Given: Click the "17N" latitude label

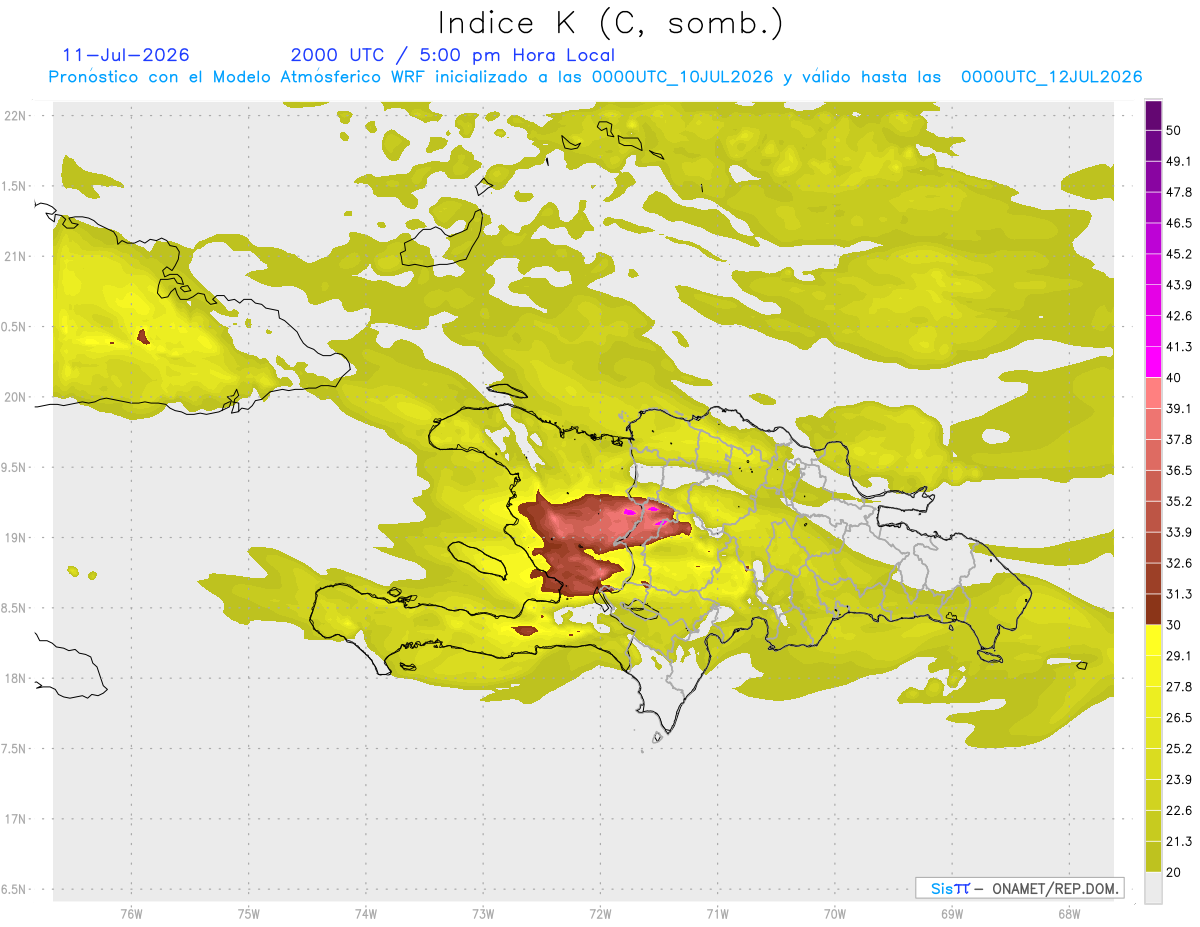Looking at the screenshot, I should point(14,819).
